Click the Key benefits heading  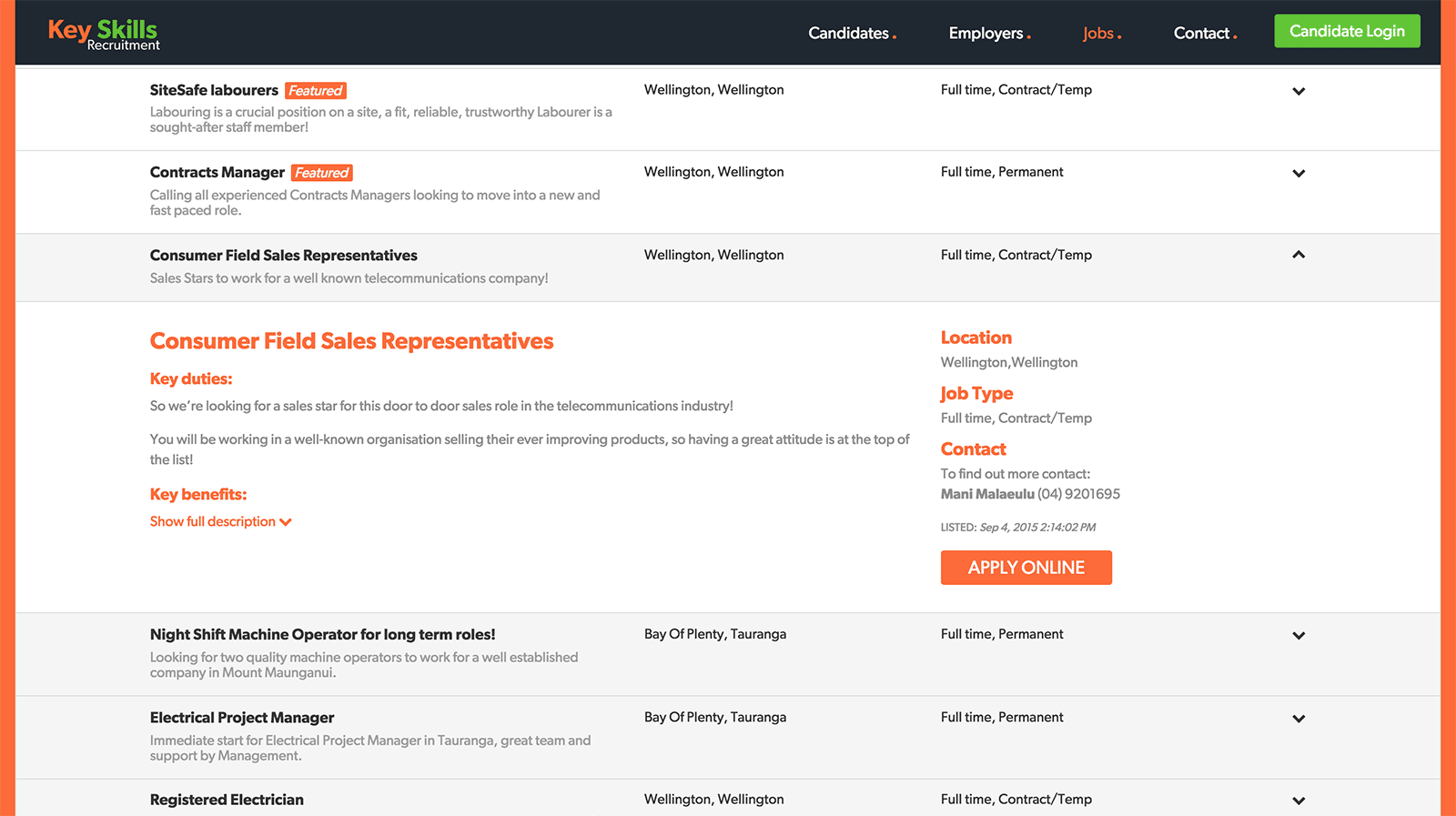(198, 494)
